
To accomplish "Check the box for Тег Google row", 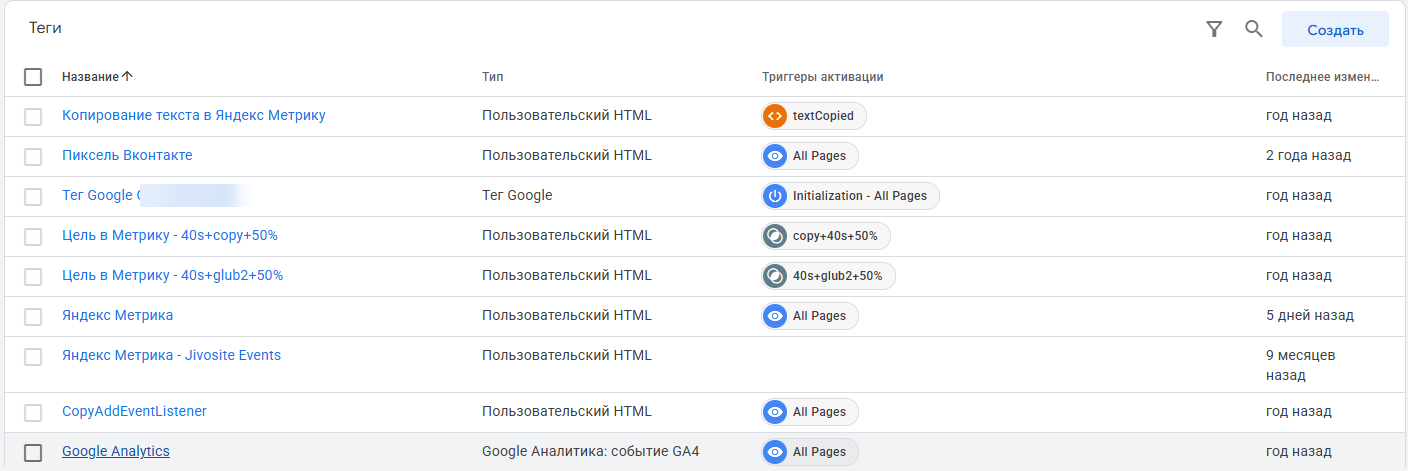I will (33, 197).
